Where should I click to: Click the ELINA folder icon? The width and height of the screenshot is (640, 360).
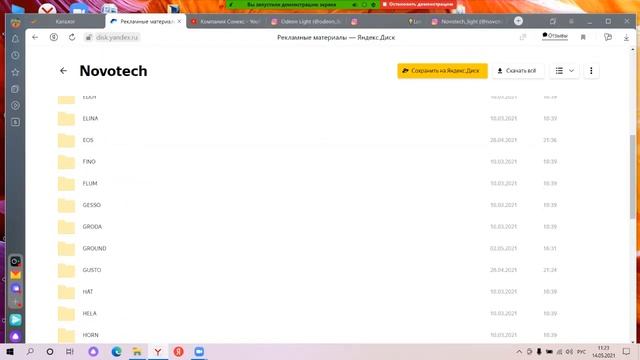coord(66,119)
